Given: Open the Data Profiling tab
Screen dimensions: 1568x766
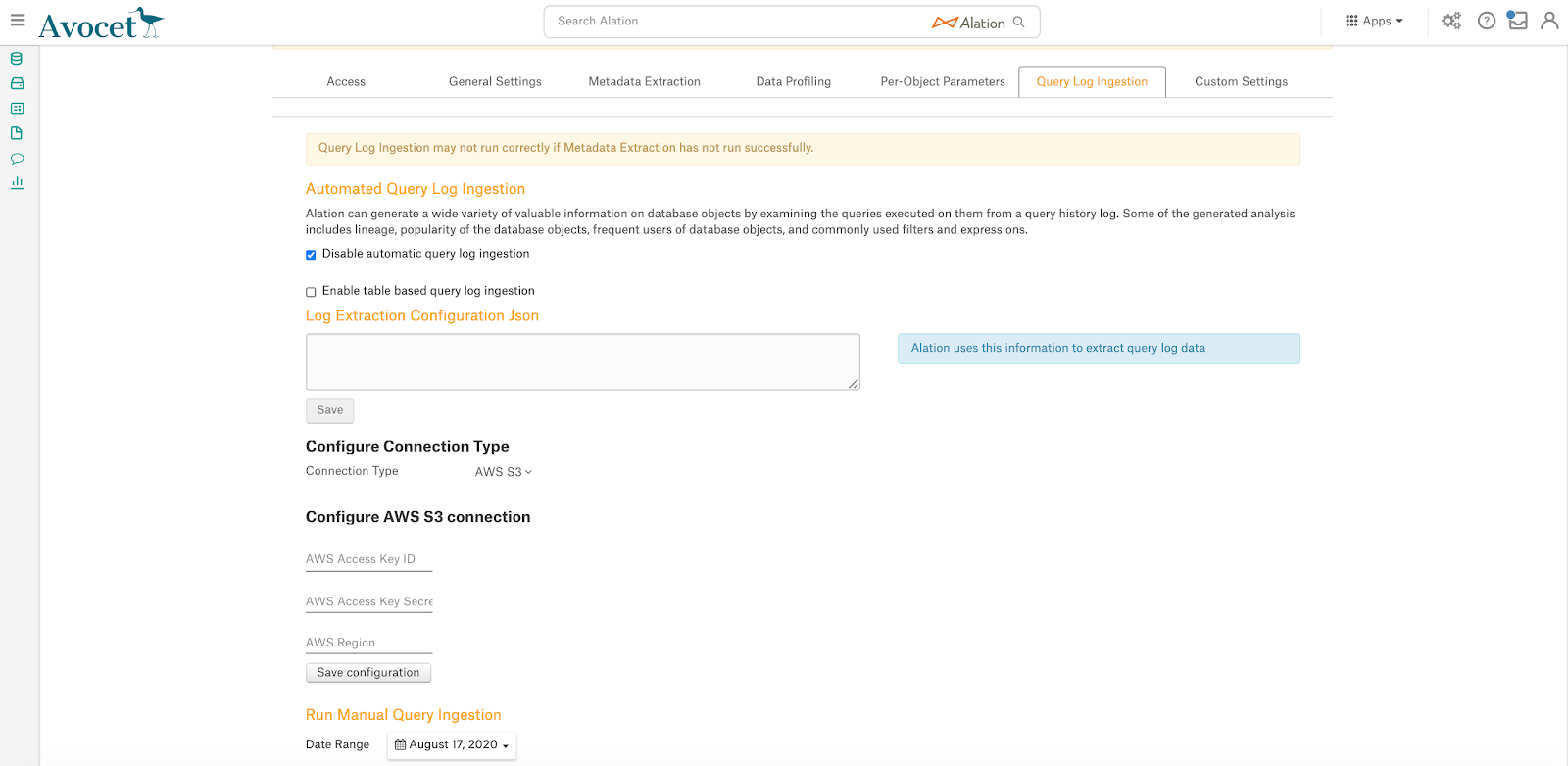Looking at the screenshot, I should pos(794,82).
